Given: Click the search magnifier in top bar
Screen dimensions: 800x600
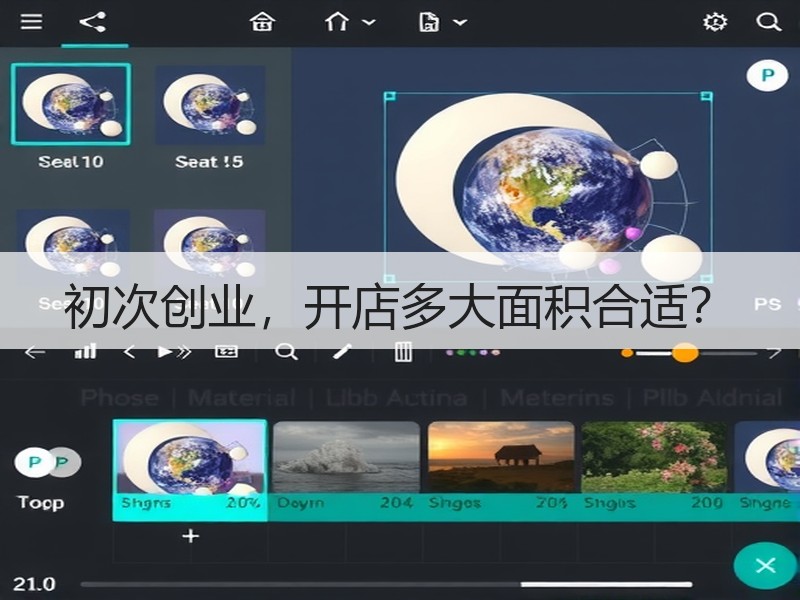Looking at the screenshot, I should [x=768, y=22].
